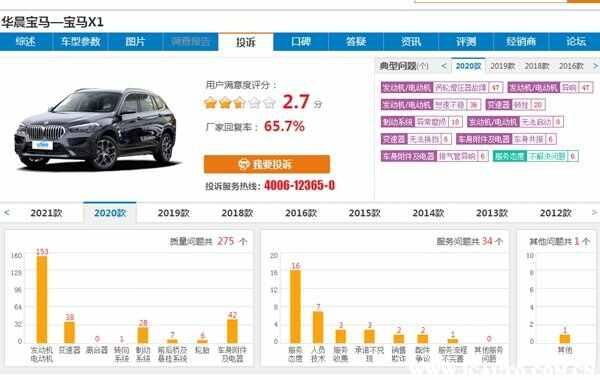Click the 销售欺诈 bar in service chart
The image size is (600, 380).
[x=399, y=339]
